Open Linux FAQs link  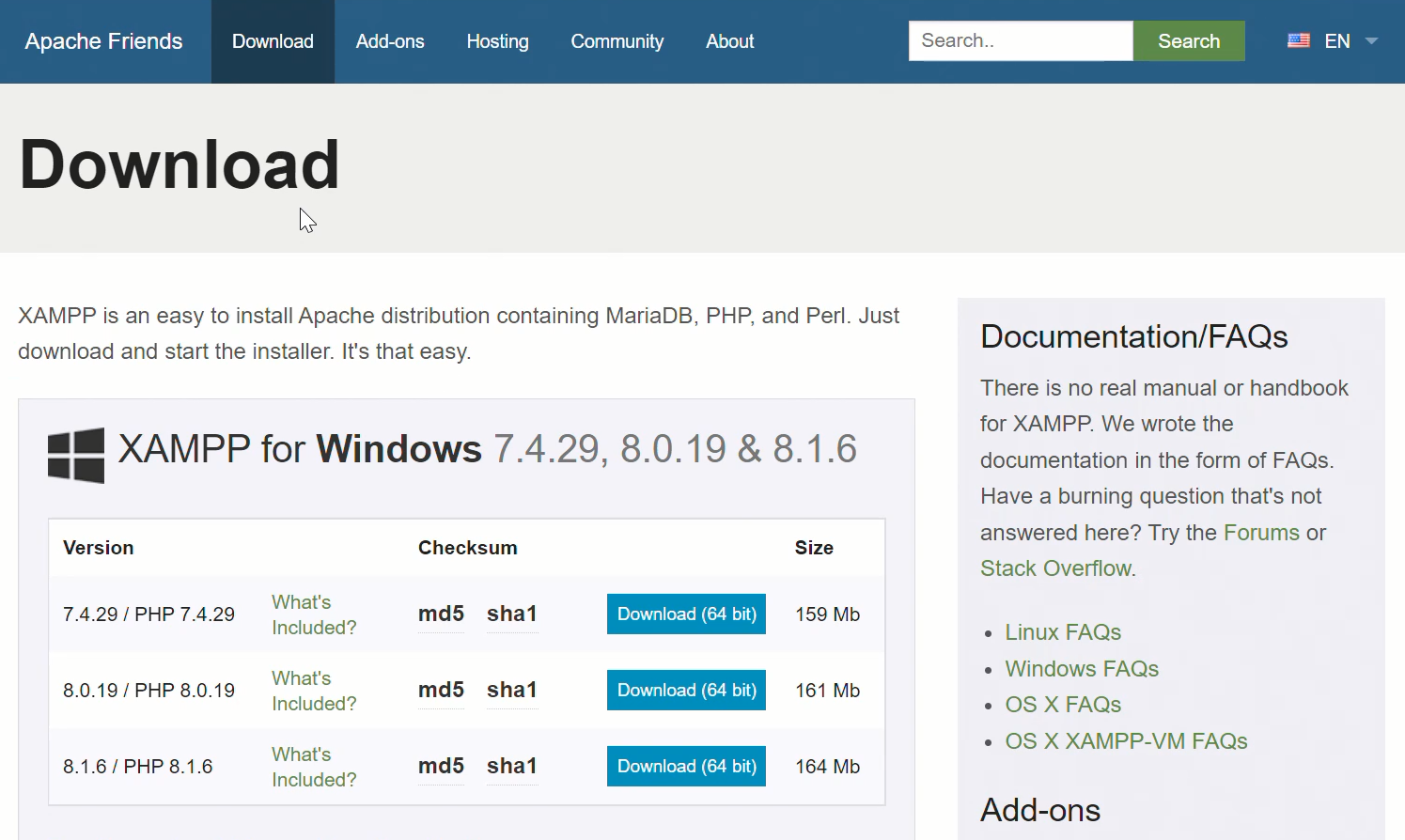coord(1063,632)
